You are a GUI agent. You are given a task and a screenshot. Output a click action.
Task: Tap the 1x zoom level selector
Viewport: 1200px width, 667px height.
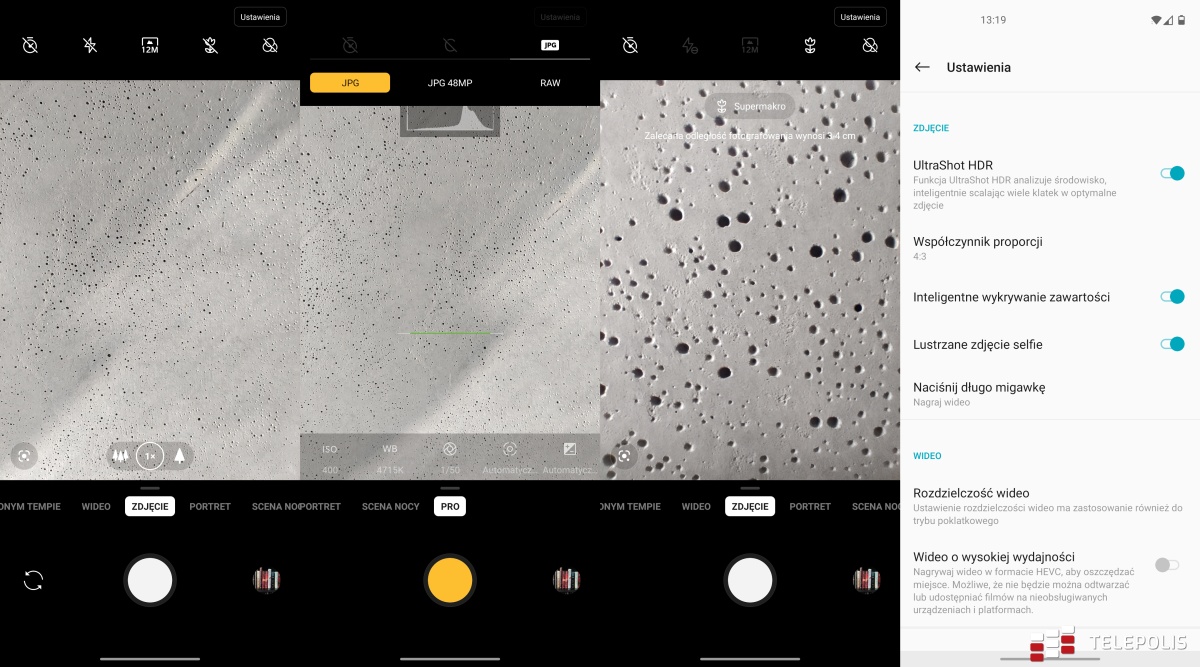pyautogui.click(x=150, y=456)
